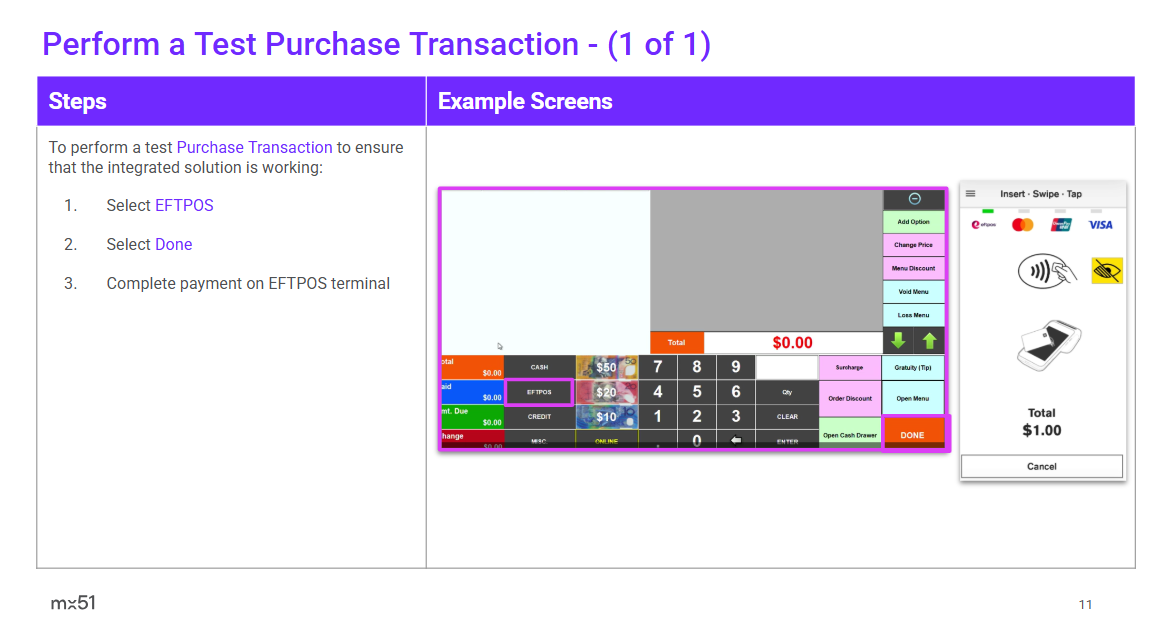Click the Mastercard logo on terminal
Viewport: 1150px width, 644px height.
click(x=1022, y=225)
